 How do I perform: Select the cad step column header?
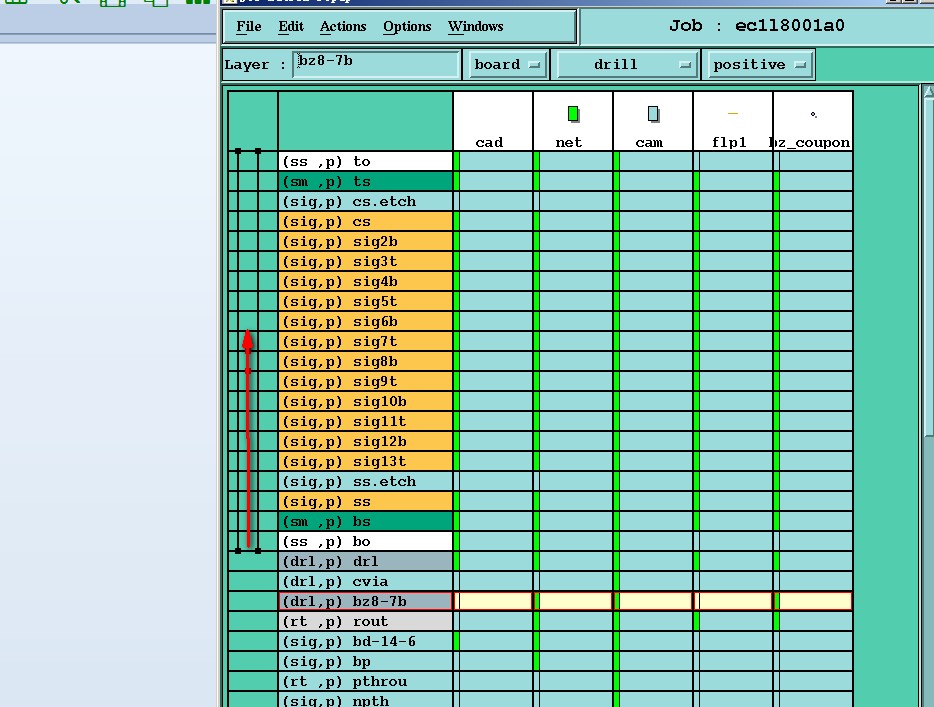pyautogui.click(x=493, y=121)
